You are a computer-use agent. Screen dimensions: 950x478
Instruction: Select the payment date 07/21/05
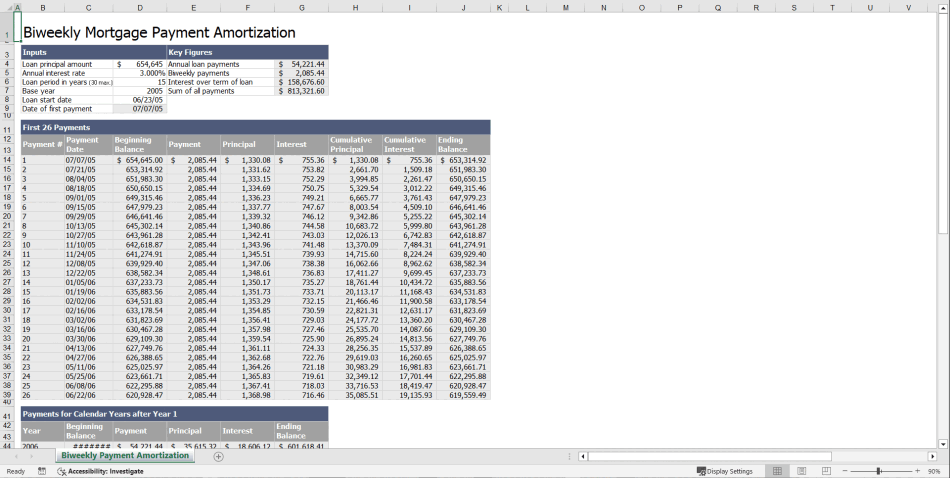point(88,170)
